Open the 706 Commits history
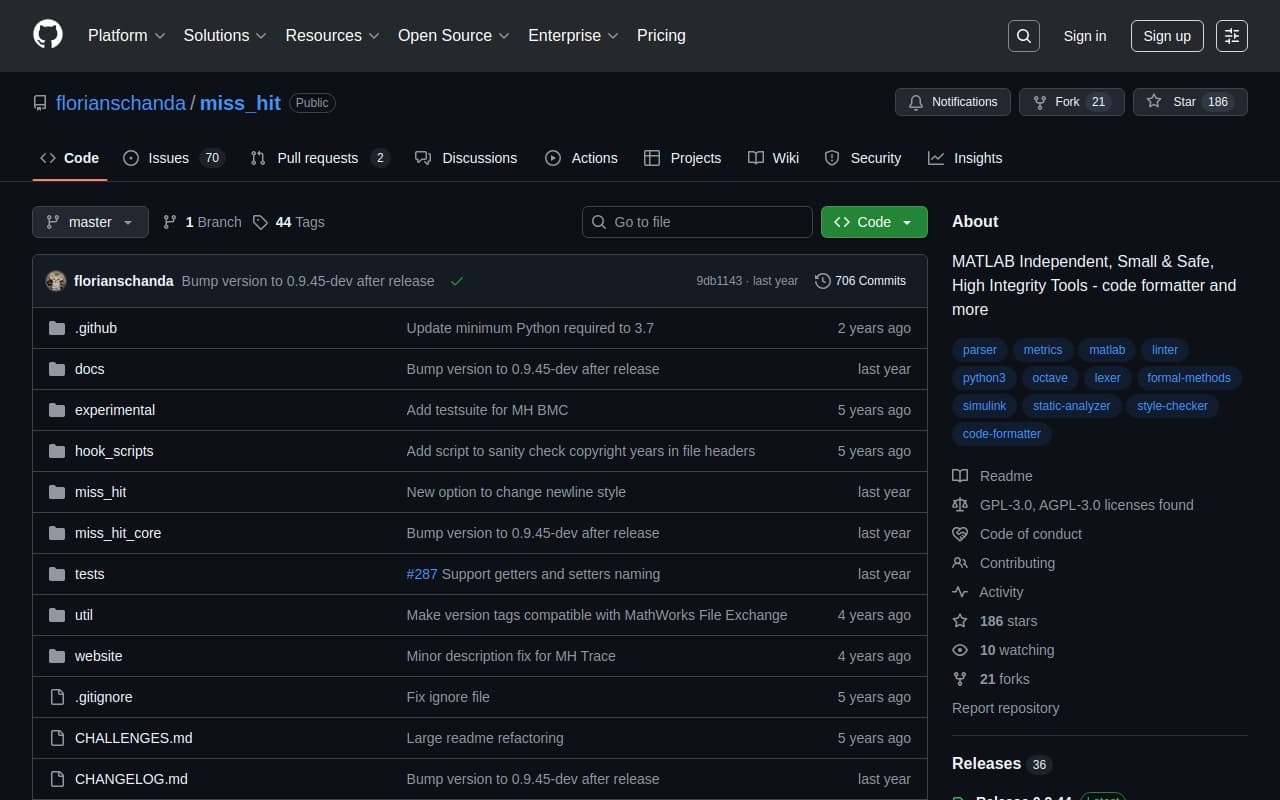 click(x=860, y=281)
